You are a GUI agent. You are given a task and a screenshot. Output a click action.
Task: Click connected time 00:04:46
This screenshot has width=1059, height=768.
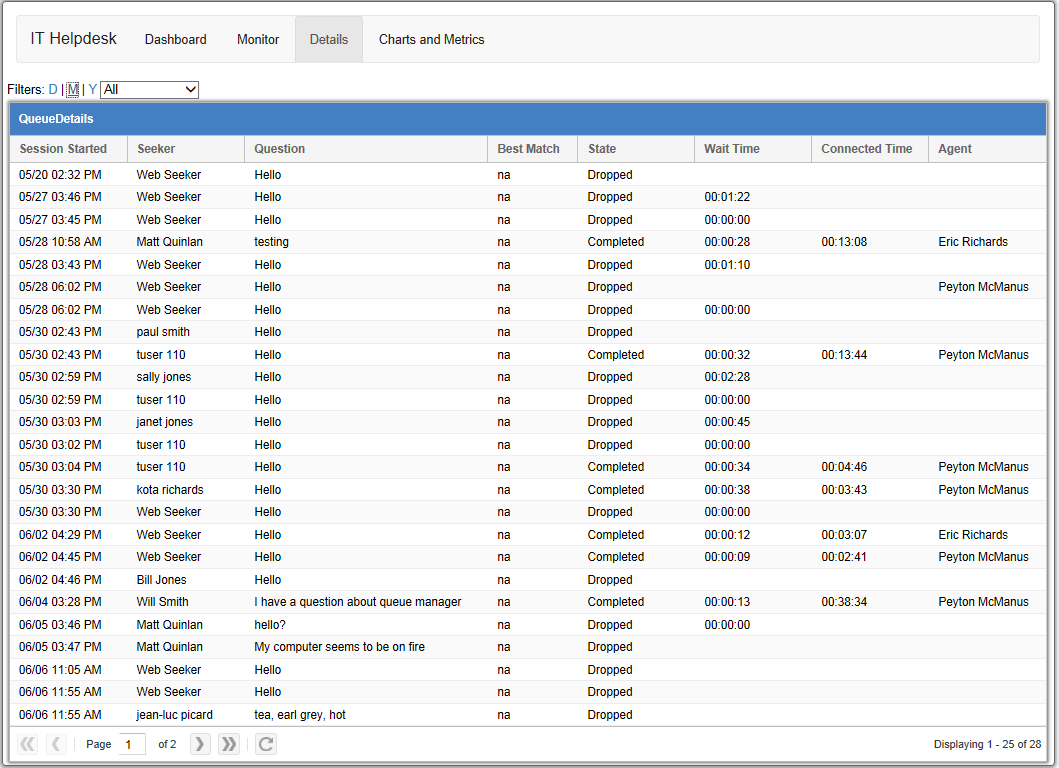tap(844, 467)
